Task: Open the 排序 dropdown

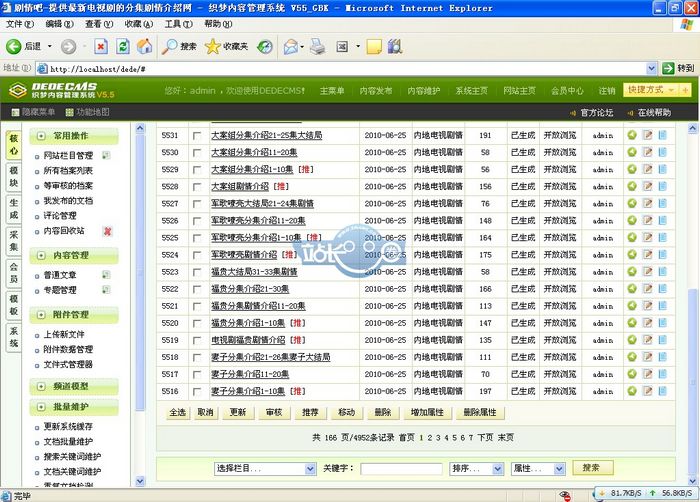Action: pyautogui.click(x=477, y=469)
